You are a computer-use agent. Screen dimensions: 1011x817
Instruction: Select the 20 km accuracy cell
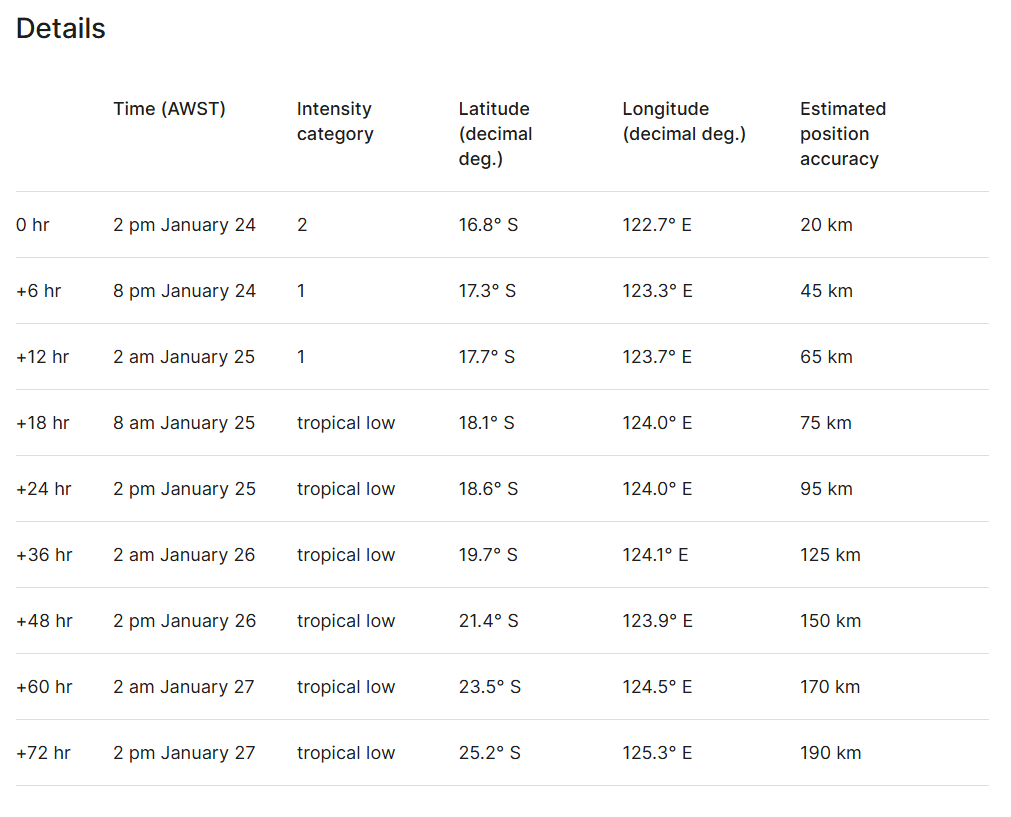click(x=826, y=225)
